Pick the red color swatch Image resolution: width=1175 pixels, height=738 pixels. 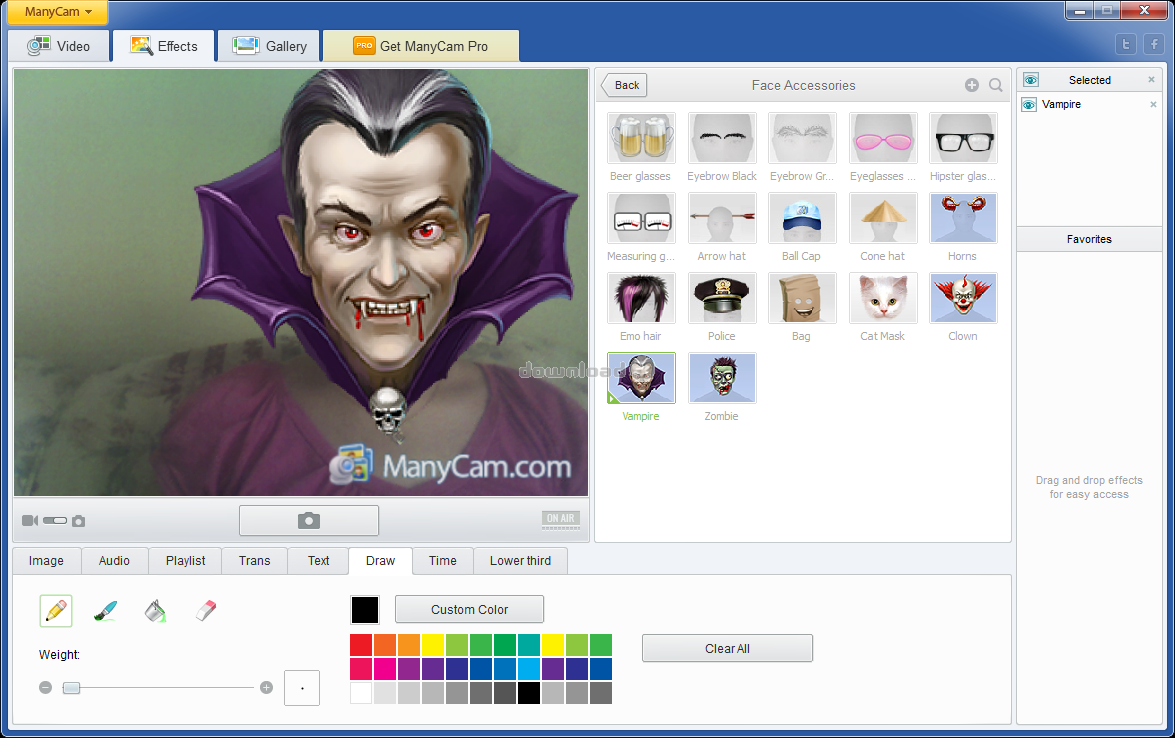[x=361, y=645]
